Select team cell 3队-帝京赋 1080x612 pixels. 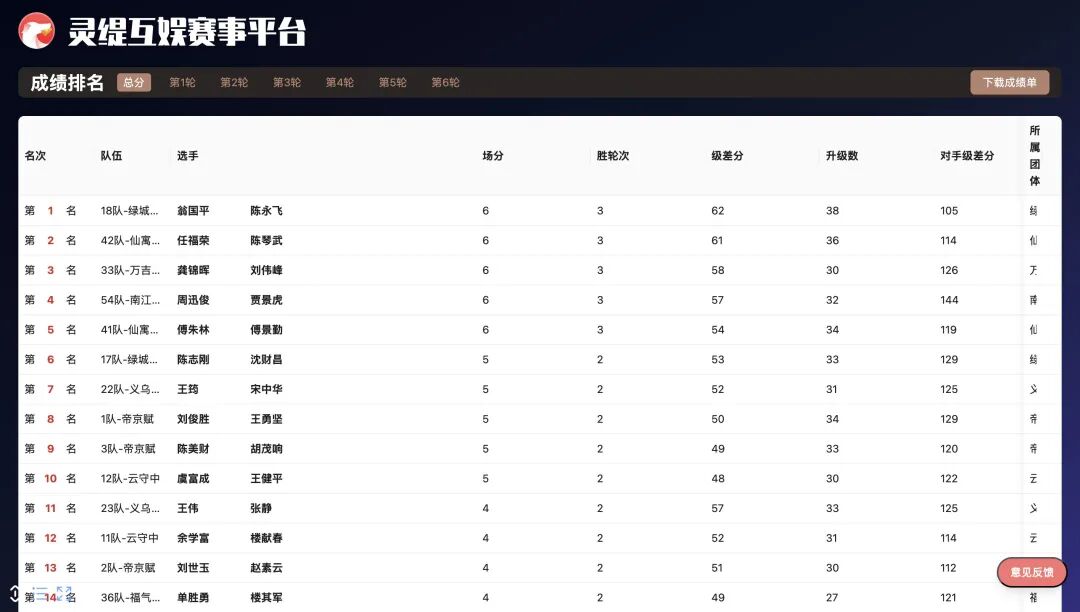(x=128, y=449)
